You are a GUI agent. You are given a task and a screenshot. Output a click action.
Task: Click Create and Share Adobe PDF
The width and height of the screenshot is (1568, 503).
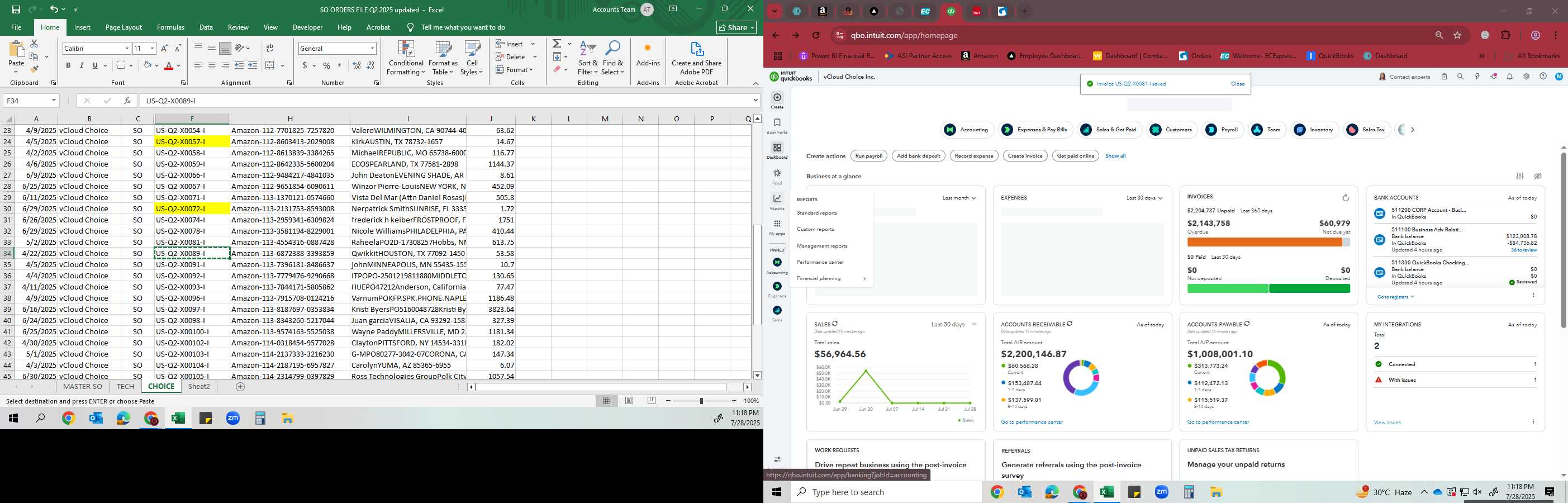[x=696, y=59]
